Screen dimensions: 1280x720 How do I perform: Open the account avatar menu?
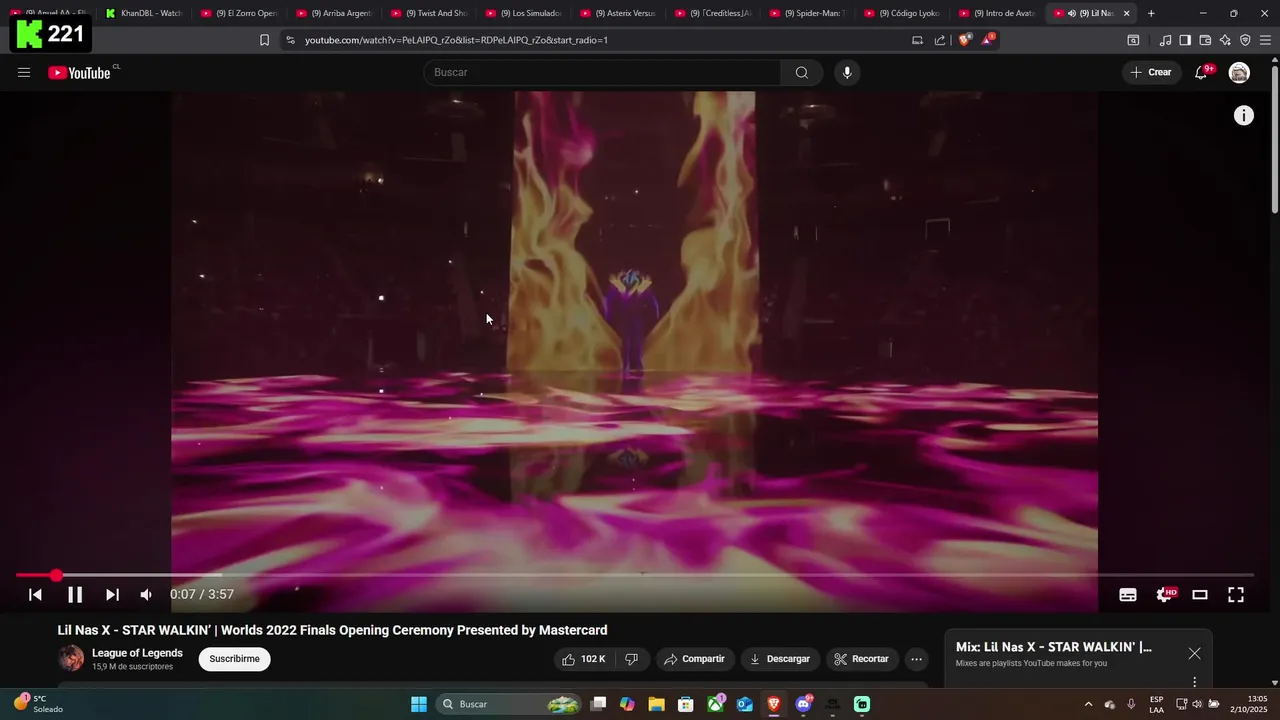pos(1239,72)
